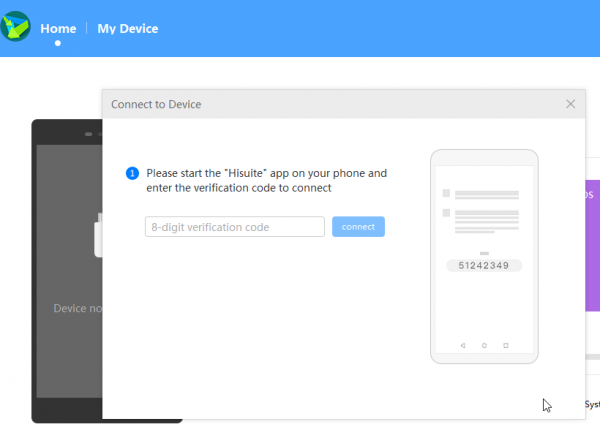Switch to the Home tab
Screen dimensions: 600x427
pyautogui.click(x=57, y=28)
